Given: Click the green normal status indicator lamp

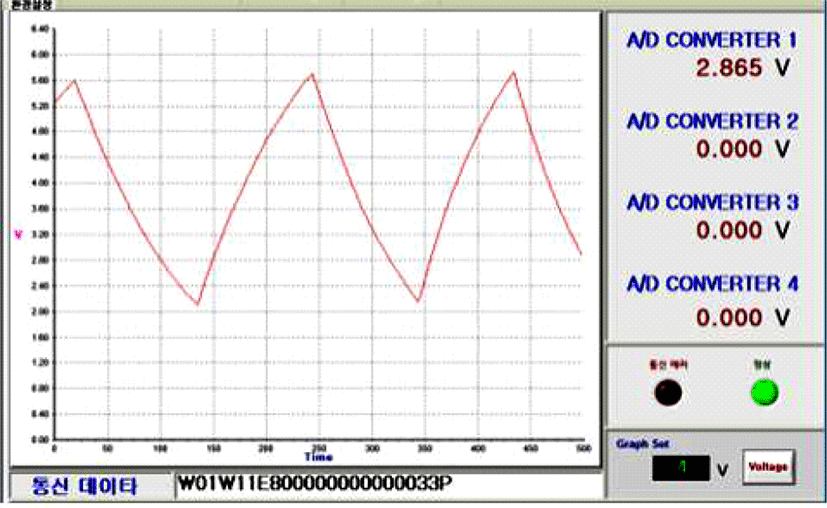Looking at the screenshot, I should click(764, 392).
